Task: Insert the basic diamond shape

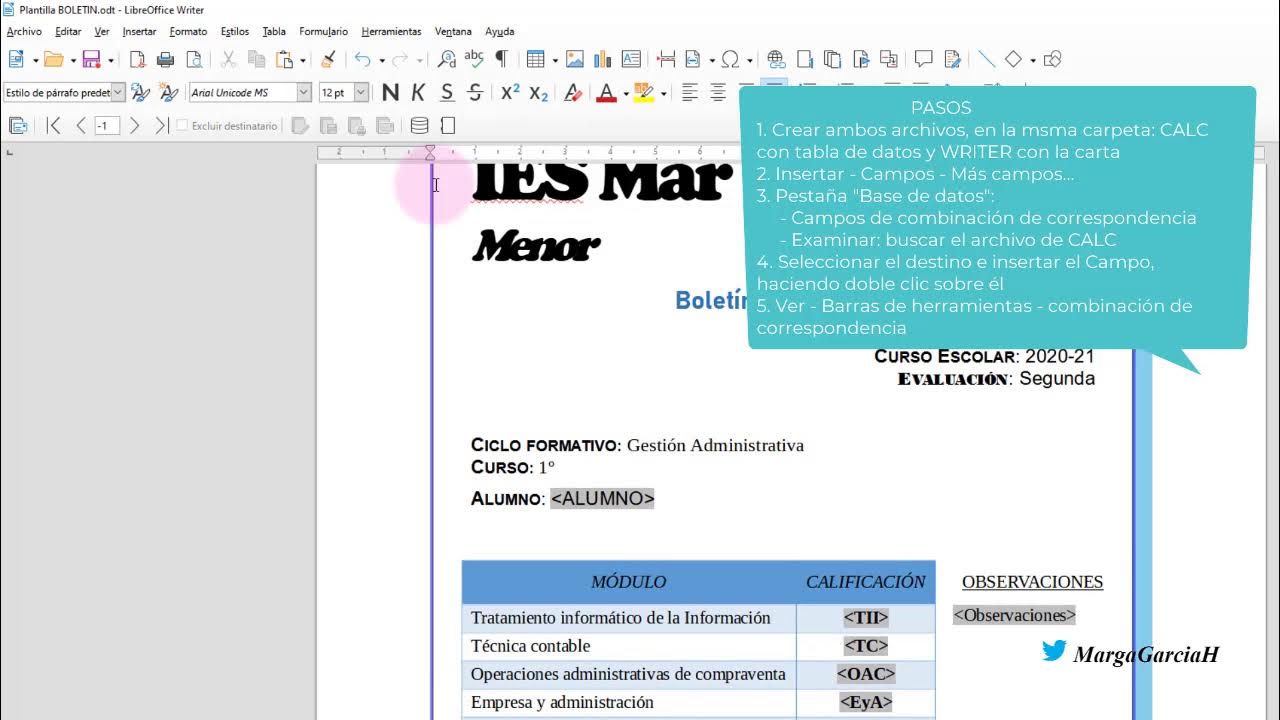Action: click(x=1014, y=60)
